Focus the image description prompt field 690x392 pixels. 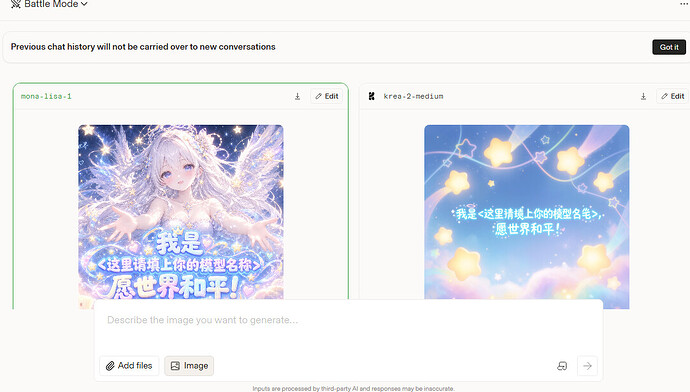click(348, 320)
